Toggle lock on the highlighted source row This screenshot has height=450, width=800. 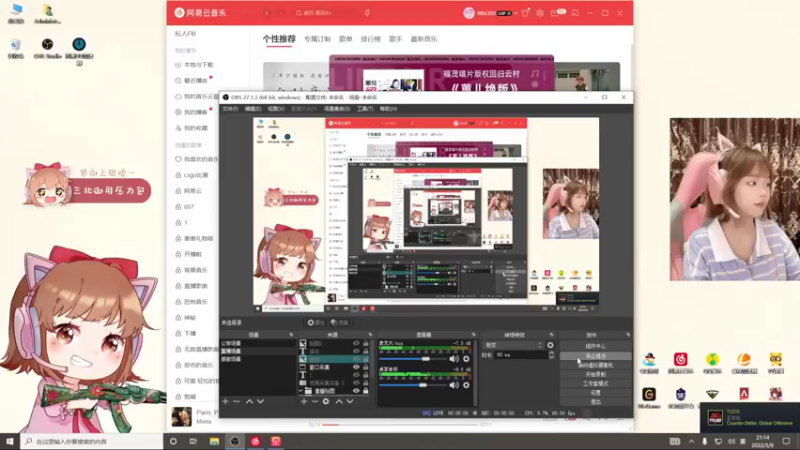click(x=365, y=359)
